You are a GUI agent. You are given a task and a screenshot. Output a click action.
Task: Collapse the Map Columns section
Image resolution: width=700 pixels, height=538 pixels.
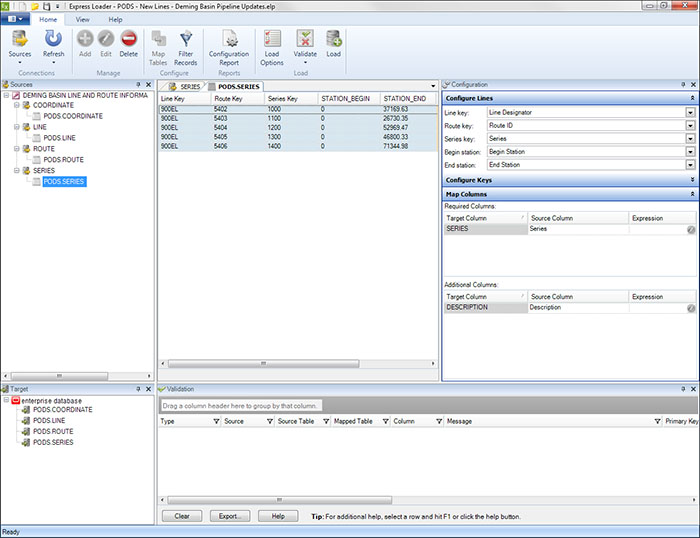pyautogui.click(x=692, y=194)
